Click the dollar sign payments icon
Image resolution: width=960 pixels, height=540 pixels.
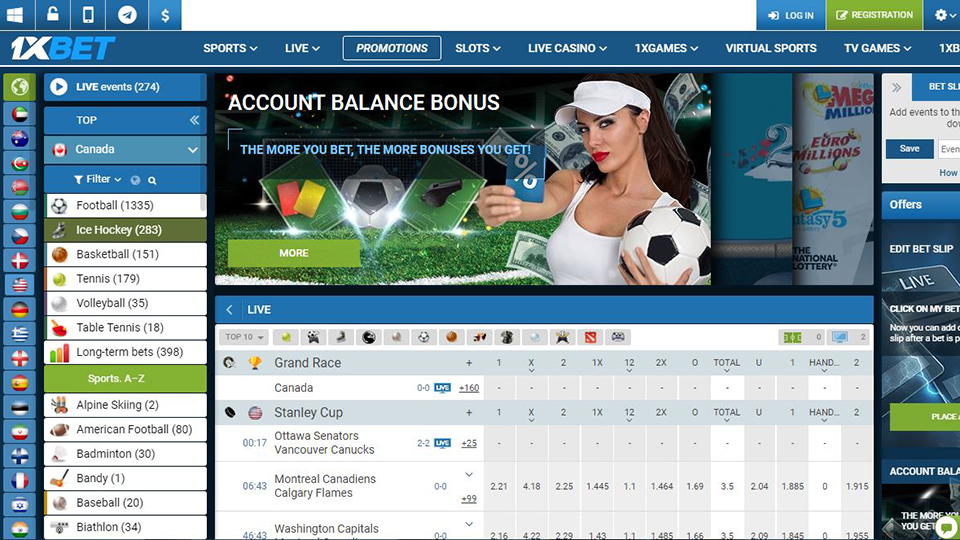165,15
